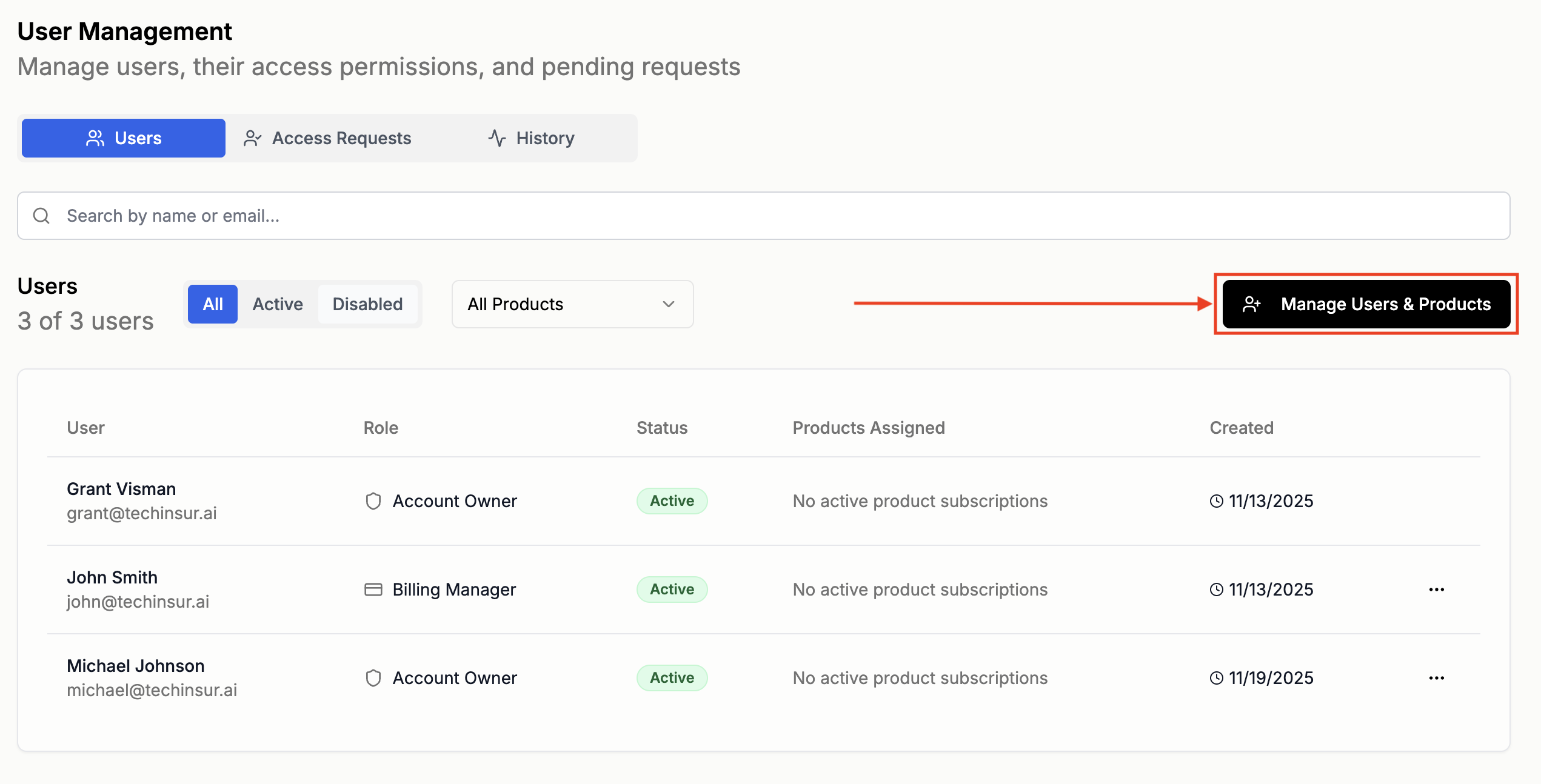The image size is (1541, 784).
Task: Click add-user icon in Manage Users button
Action: (1251, 304)
